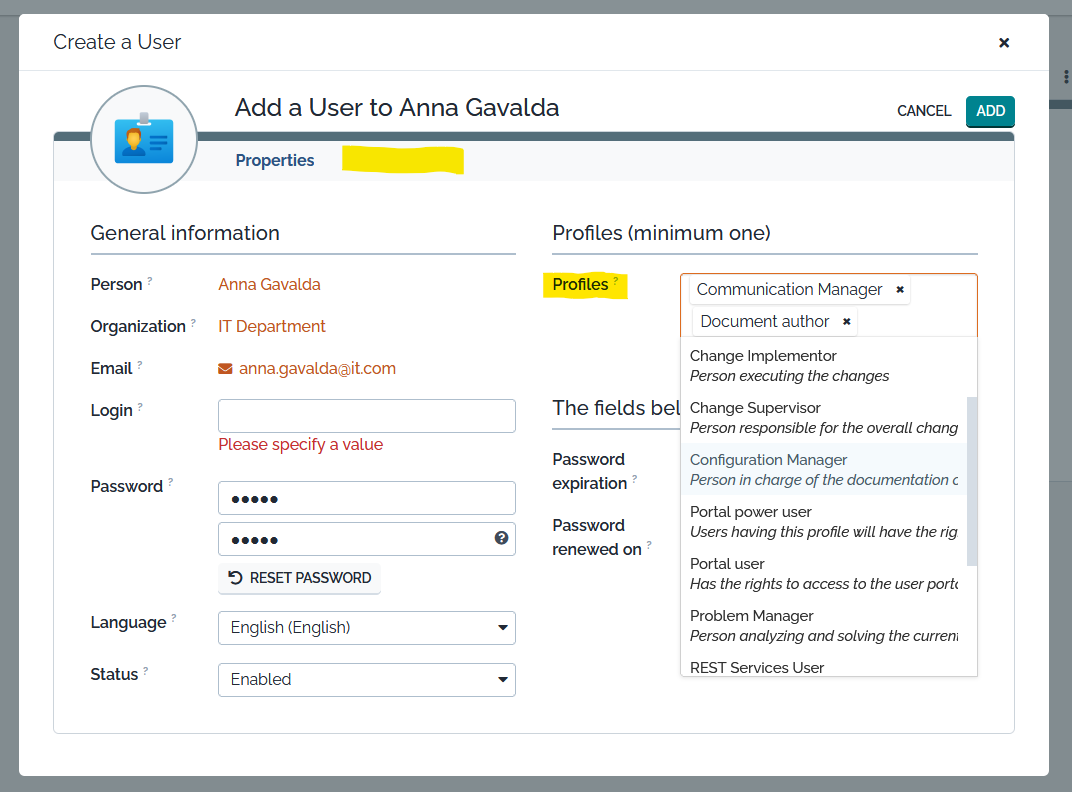Remove the Communication Manager profile tag
The height and width of the screenshot is (792, 1072).
pos(900,290)
